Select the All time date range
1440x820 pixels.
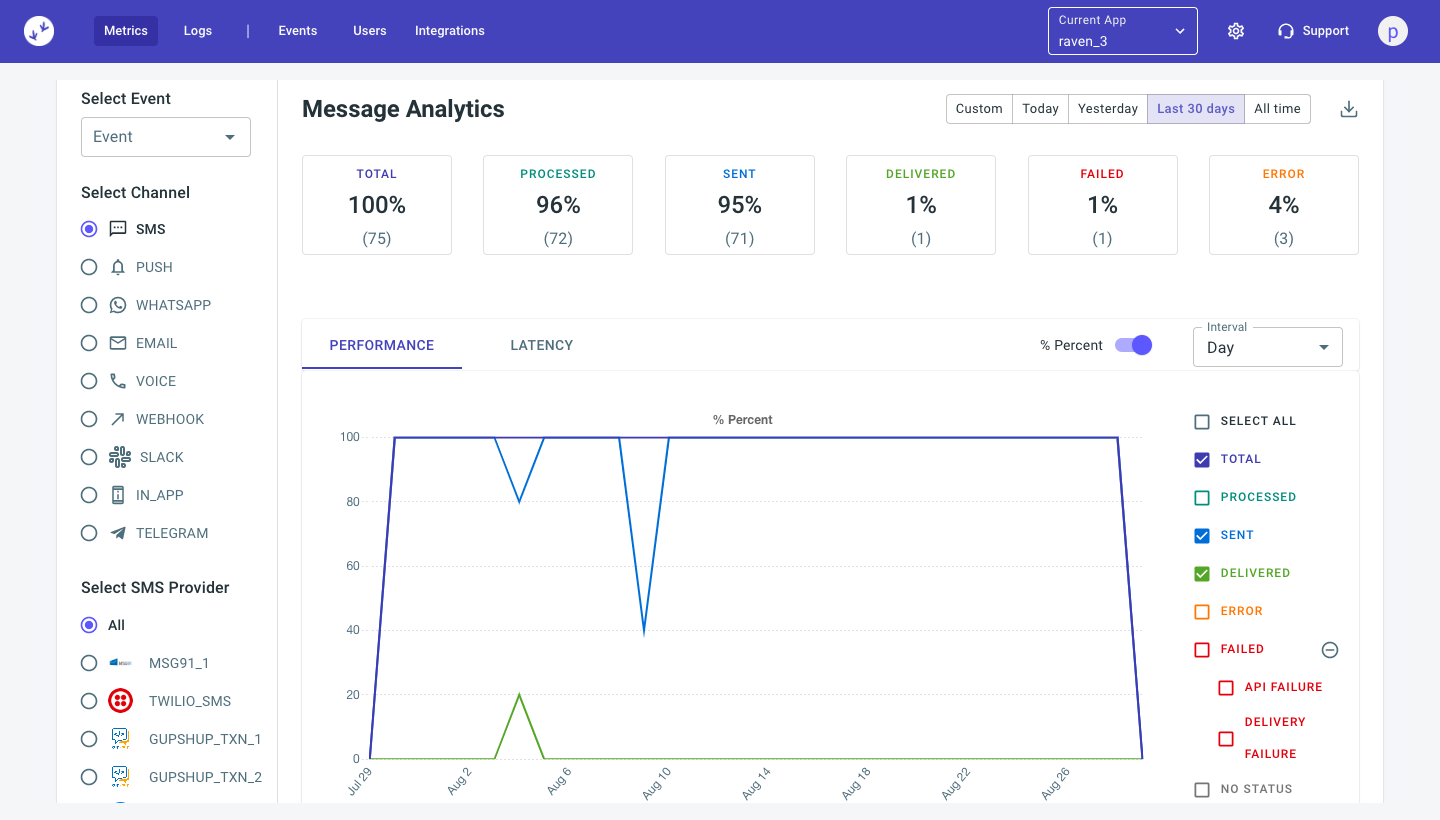(x=1277, y=108)
